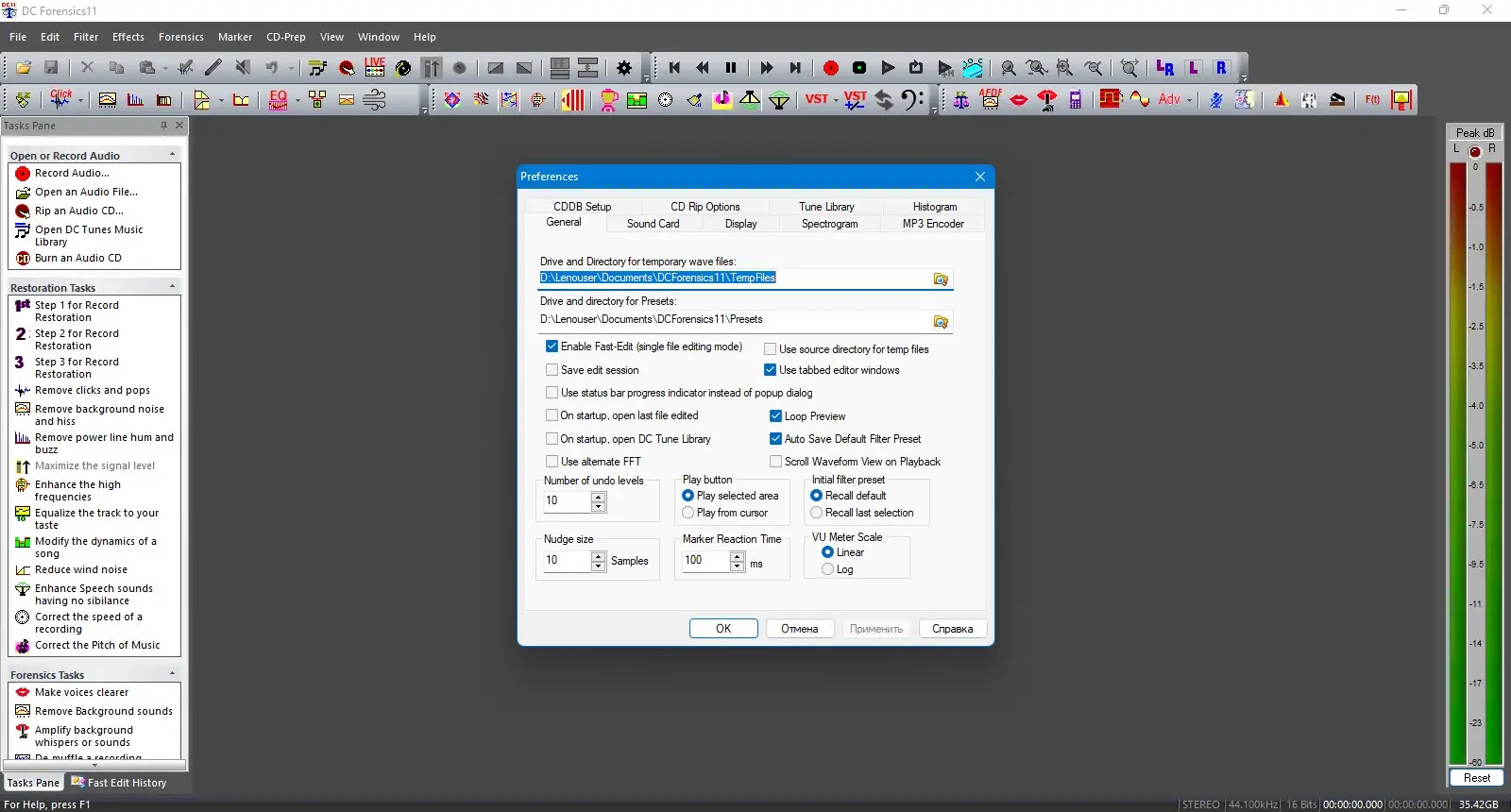Click the VST plug-in toolbar icon

[x=817, y=99]
